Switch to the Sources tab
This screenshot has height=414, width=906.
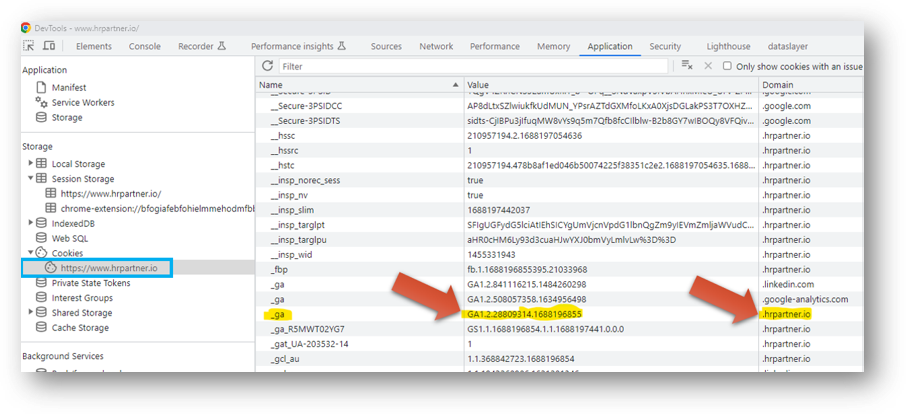(386, 46)
